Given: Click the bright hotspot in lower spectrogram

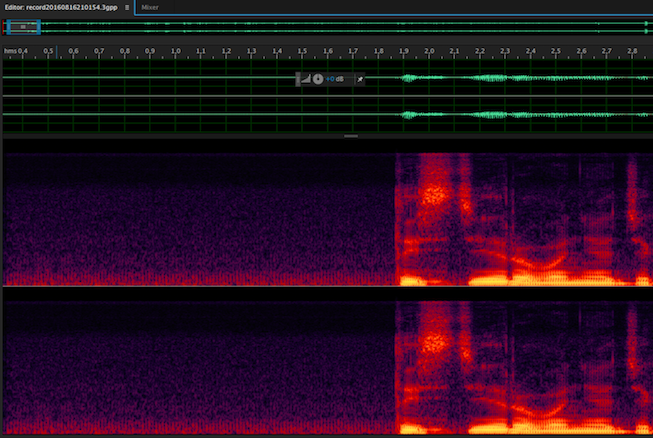Looking at the screenshot, I should click(x=434, y=342).
